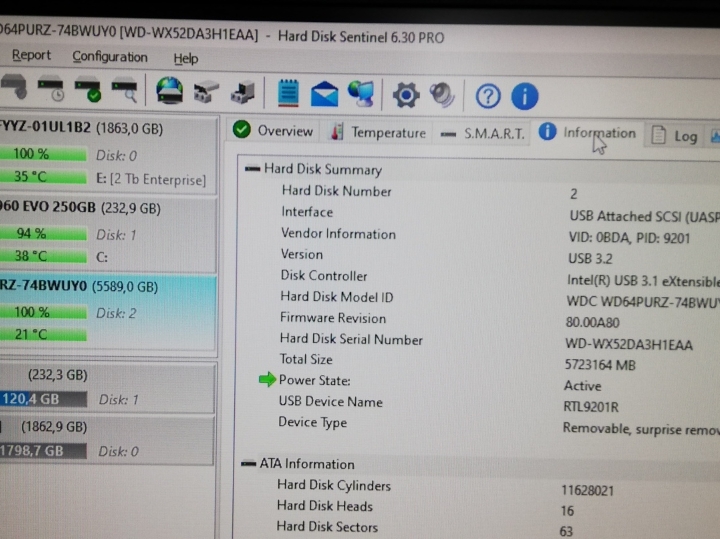Open the blue notepad report icon

point(288,93)
